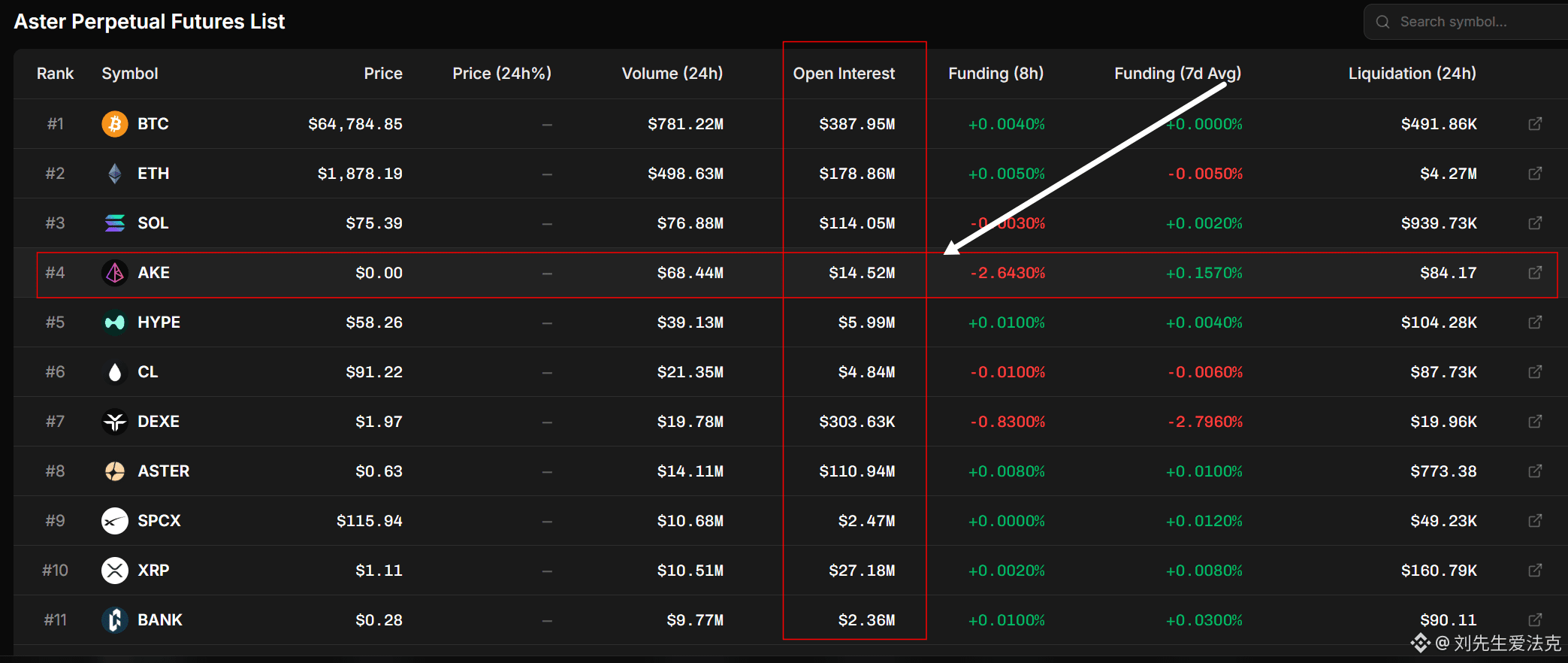Viewport: 1568px width, 663px height.
Task: Select the ETH symbol name
Action: point(153,173)
